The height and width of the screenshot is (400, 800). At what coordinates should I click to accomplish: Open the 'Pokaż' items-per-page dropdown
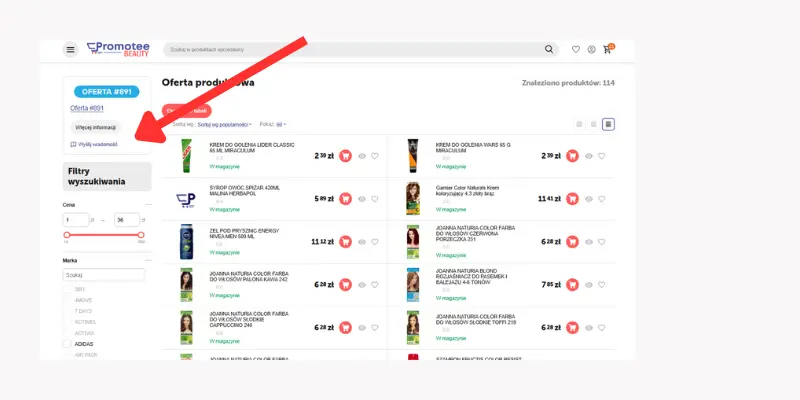pyautogui.click(x=280, y=124)
